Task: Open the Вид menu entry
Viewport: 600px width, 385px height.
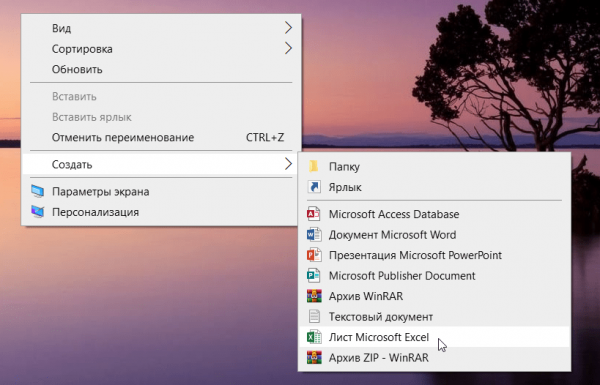Action: (x=161, y=28)
